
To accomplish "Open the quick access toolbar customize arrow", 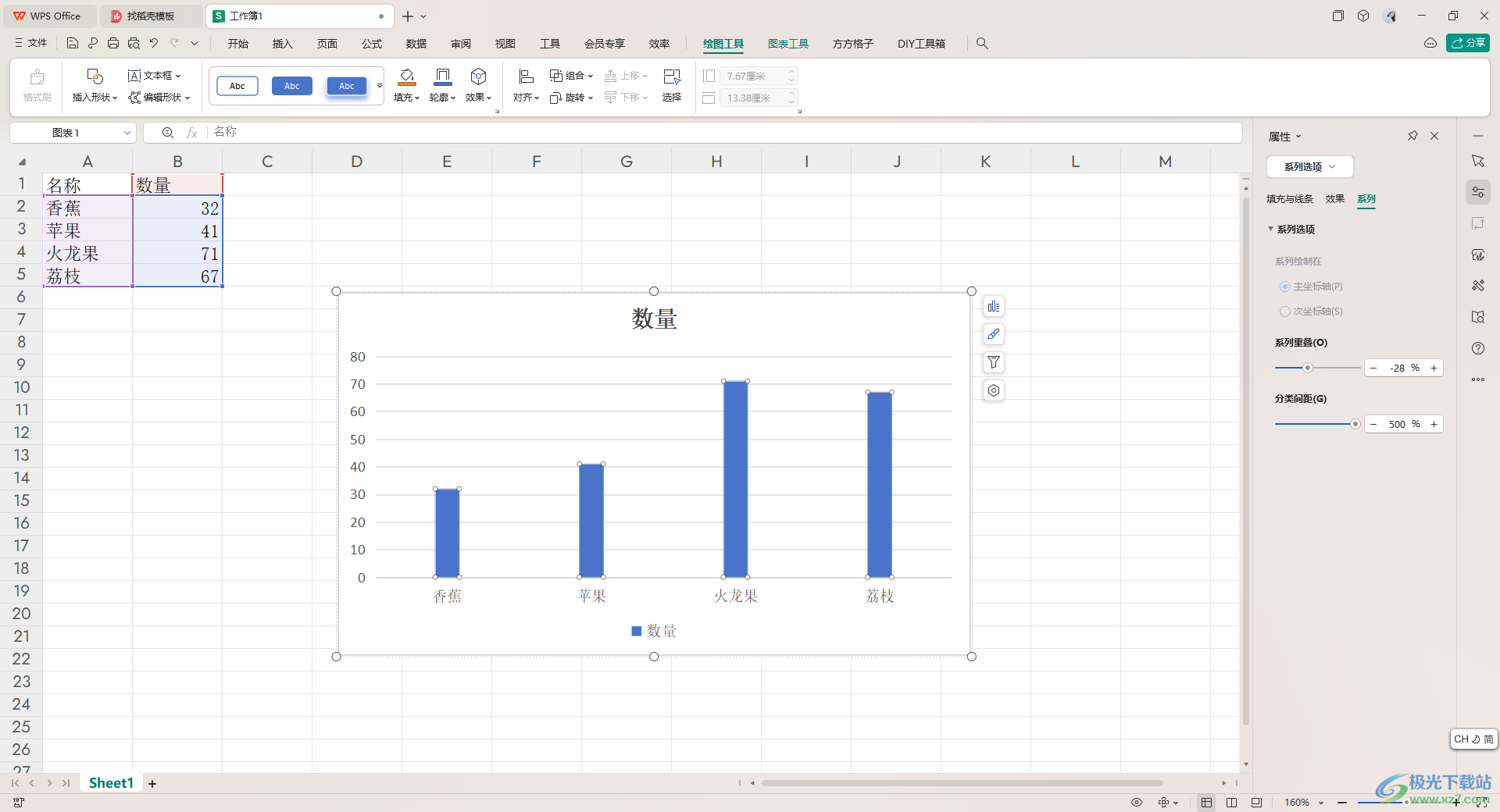I will click(x=195, y=44).
